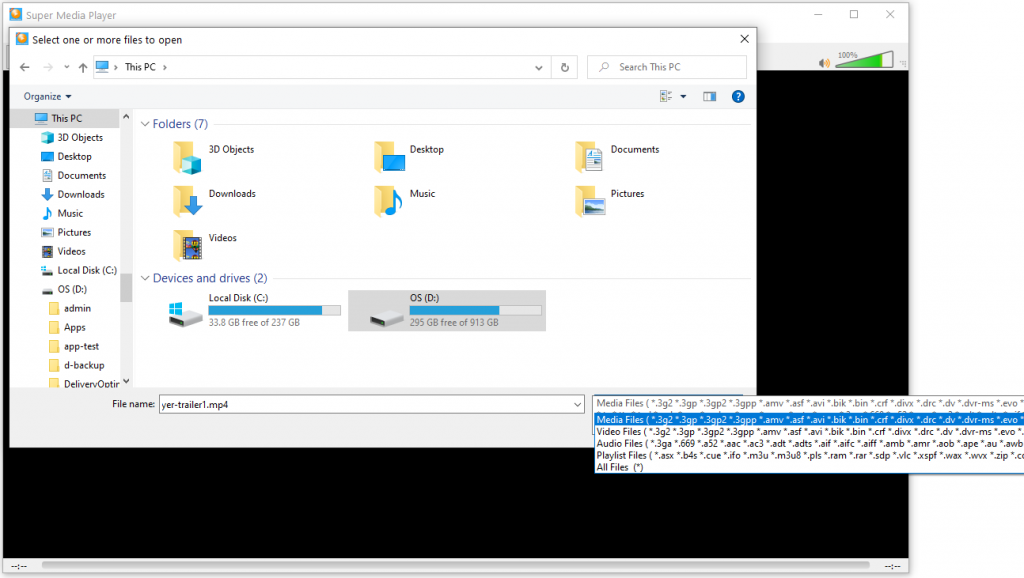The image size is (1024, 578).
Task: Open the 3D Objects folder
Action: pyautogui.click(x=187, y=156)
